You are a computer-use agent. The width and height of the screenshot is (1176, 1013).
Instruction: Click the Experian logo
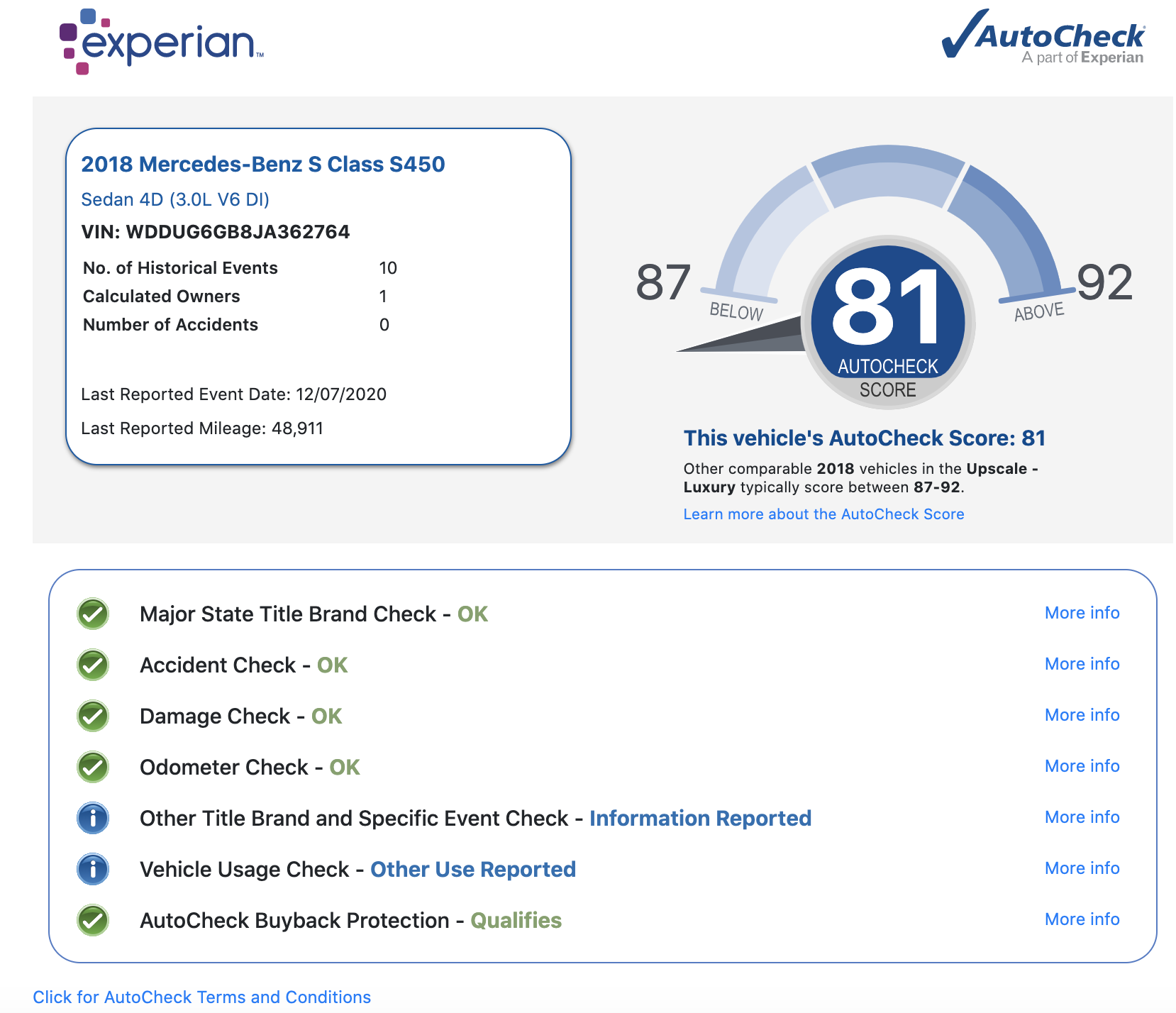[x=162, y=41]
